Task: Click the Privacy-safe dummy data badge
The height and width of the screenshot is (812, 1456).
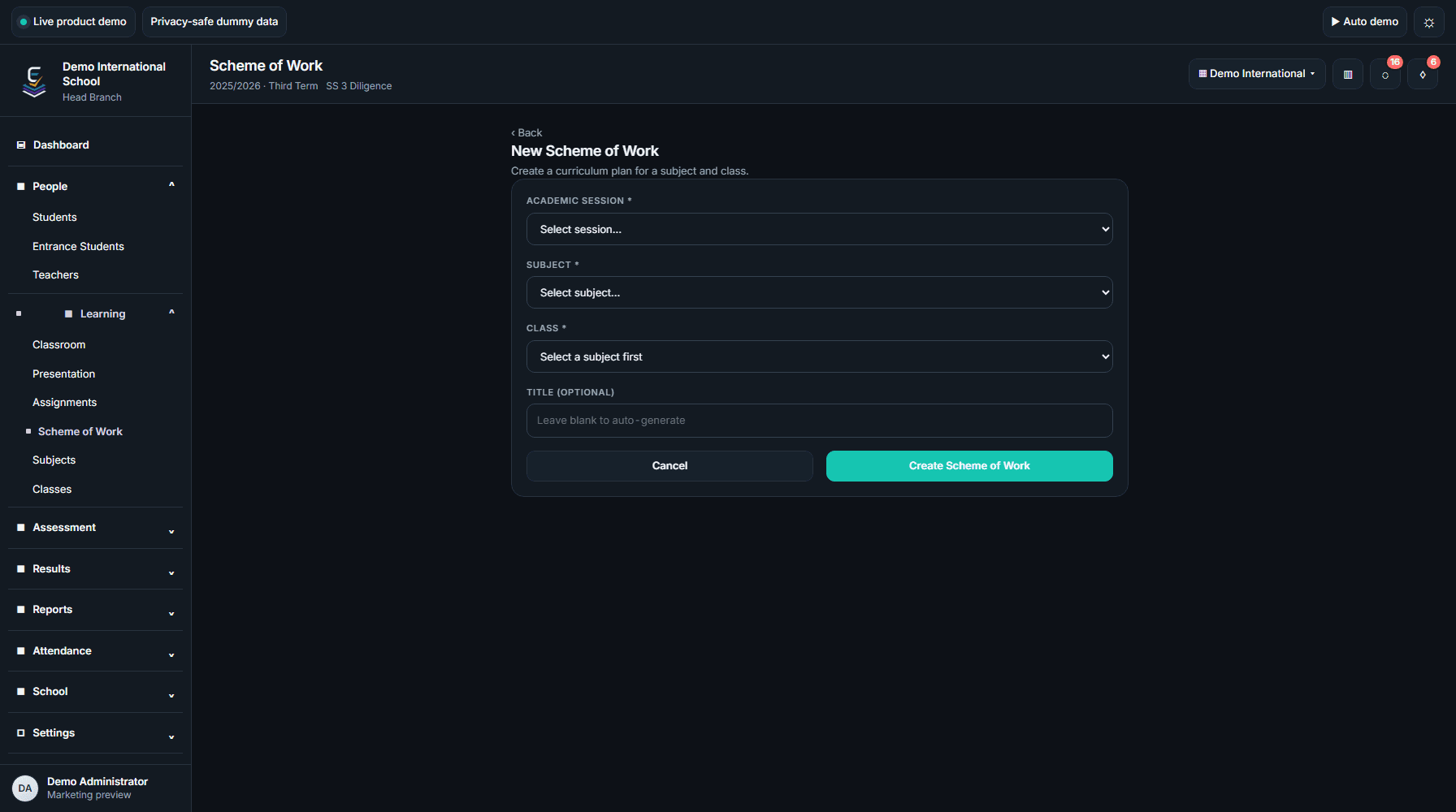Action: pos(214,22)
